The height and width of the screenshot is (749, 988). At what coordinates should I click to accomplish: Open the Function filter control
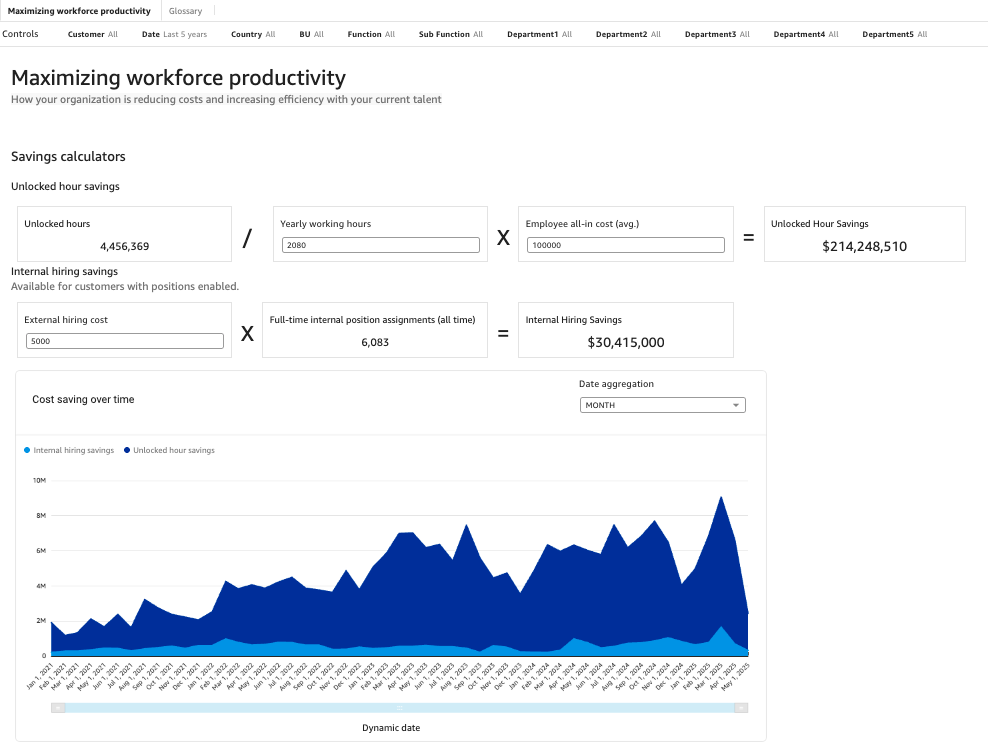[x=371, y=34]
